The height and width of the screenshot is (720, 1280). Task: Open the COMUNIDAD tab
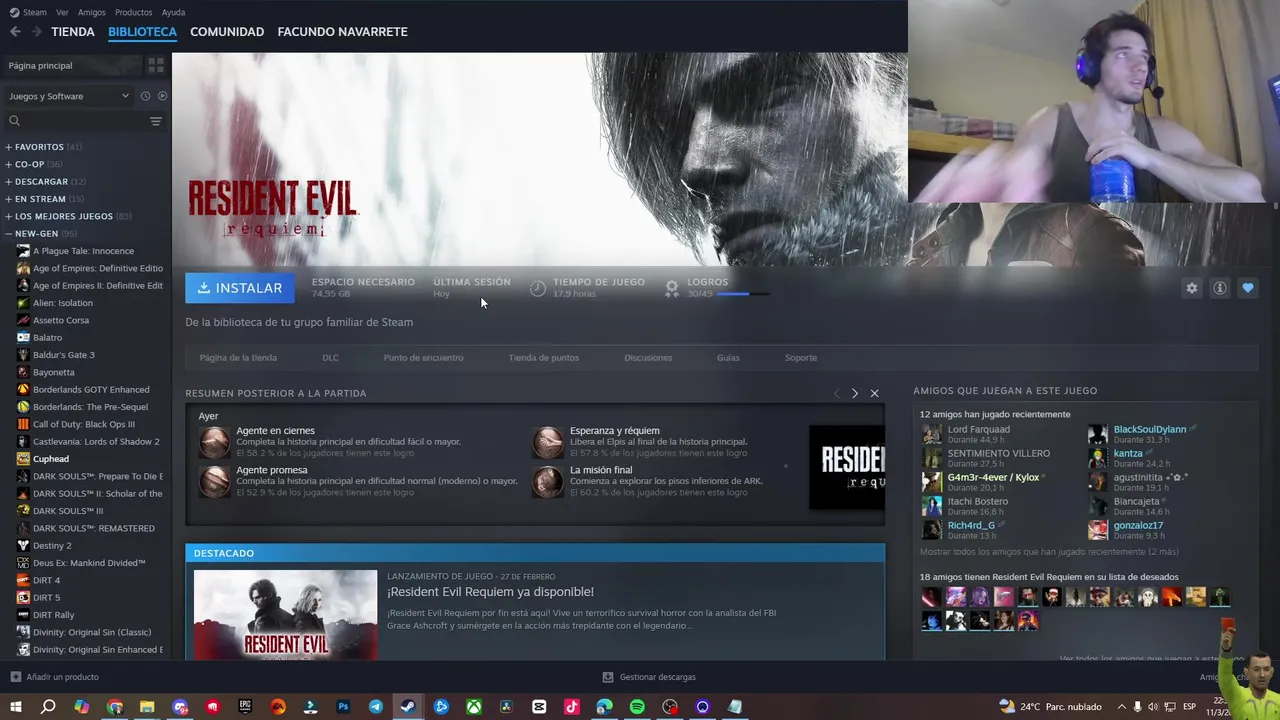[x=227, y=32]
